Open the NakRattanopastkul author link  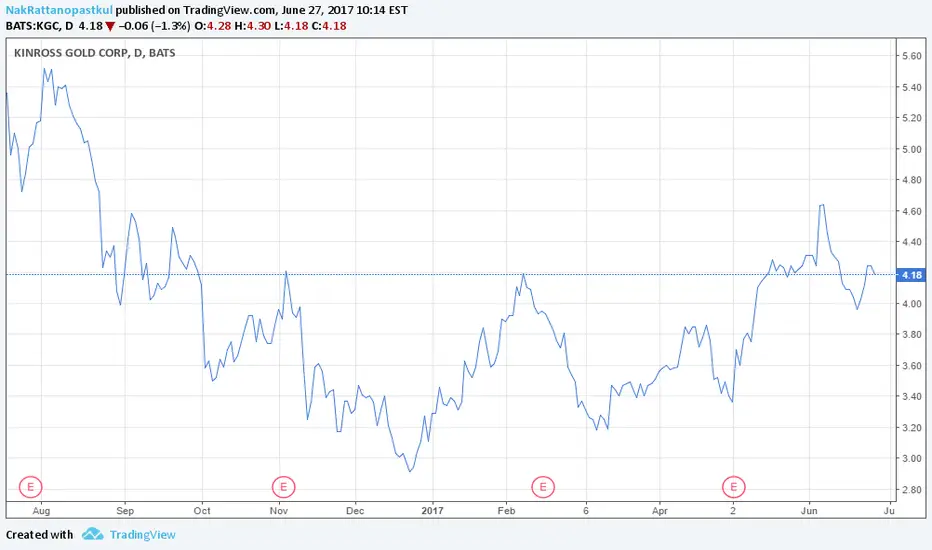[x=59, y=10]
